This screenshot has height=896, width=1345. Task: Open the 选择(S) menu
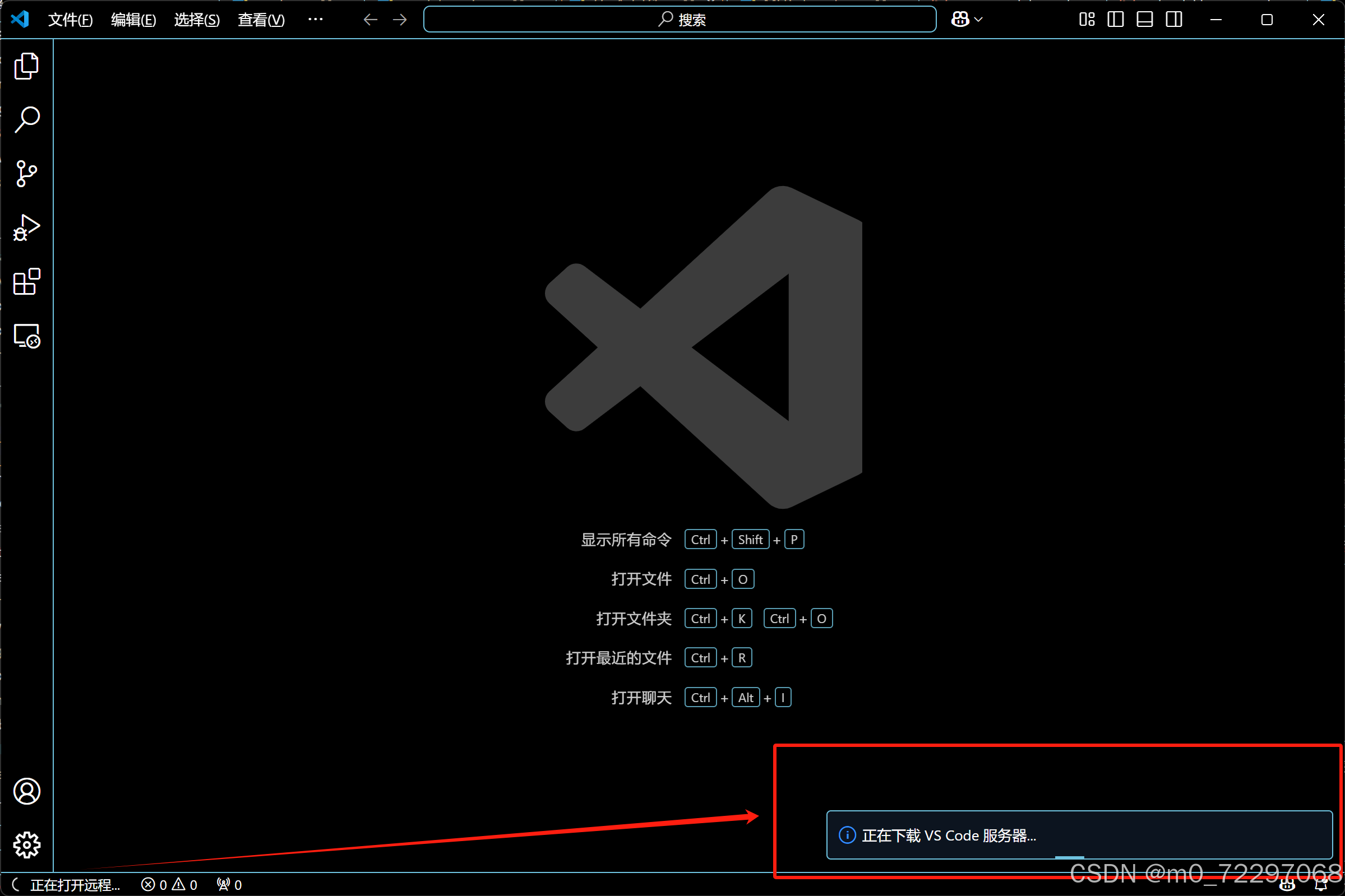point(197,20)
